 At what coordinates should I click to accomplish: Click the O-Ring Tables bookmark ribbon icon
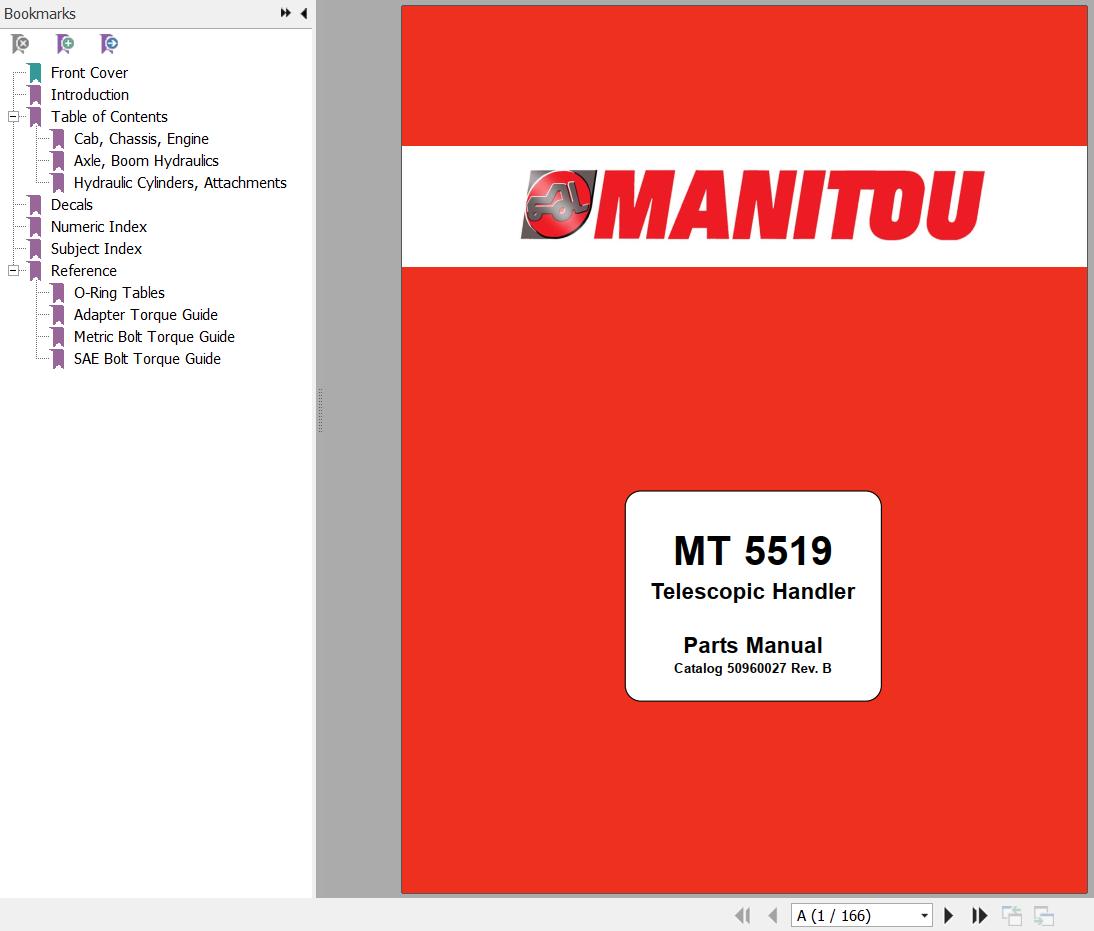point(59,293)
